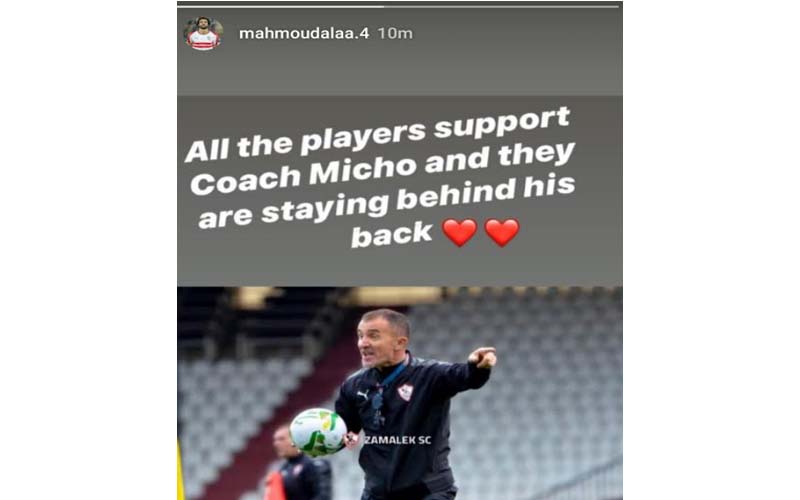Image resolution: width=800 pixels, height=500 pixels.
Task: Click the small crest beside ZAMALEK SC tag
Action: (352, 440)
